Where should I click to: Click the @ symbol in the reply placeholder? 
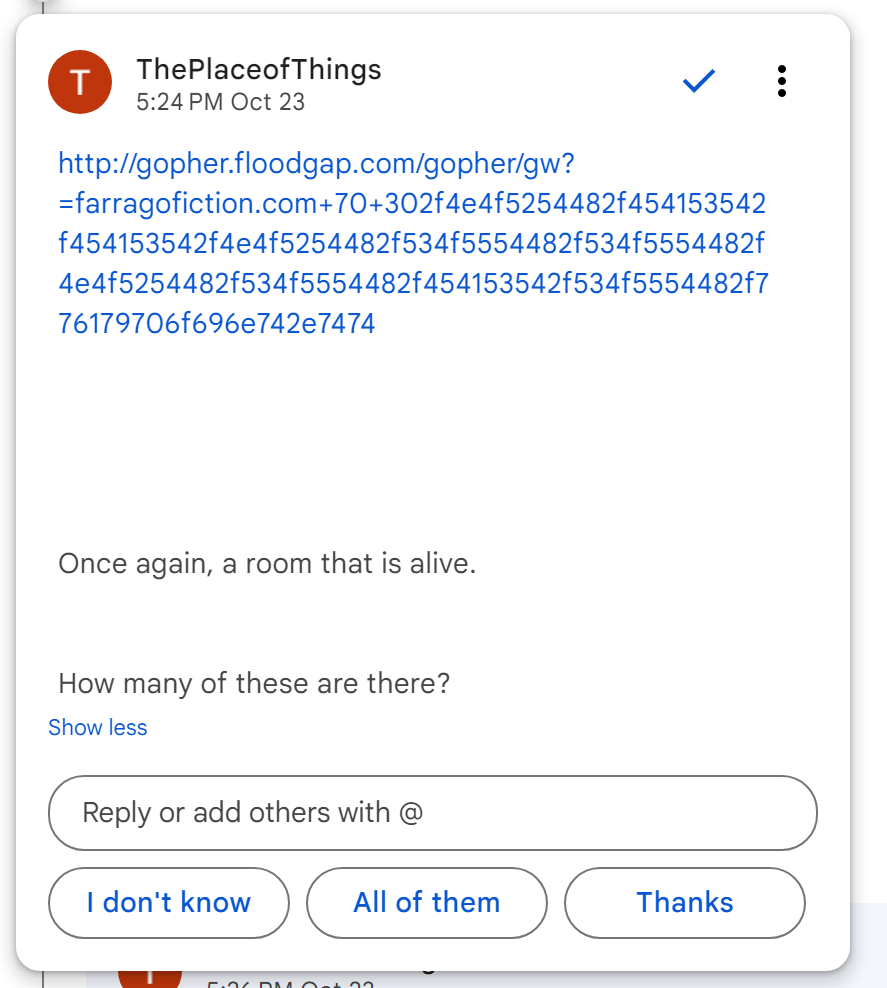(410, 812)
